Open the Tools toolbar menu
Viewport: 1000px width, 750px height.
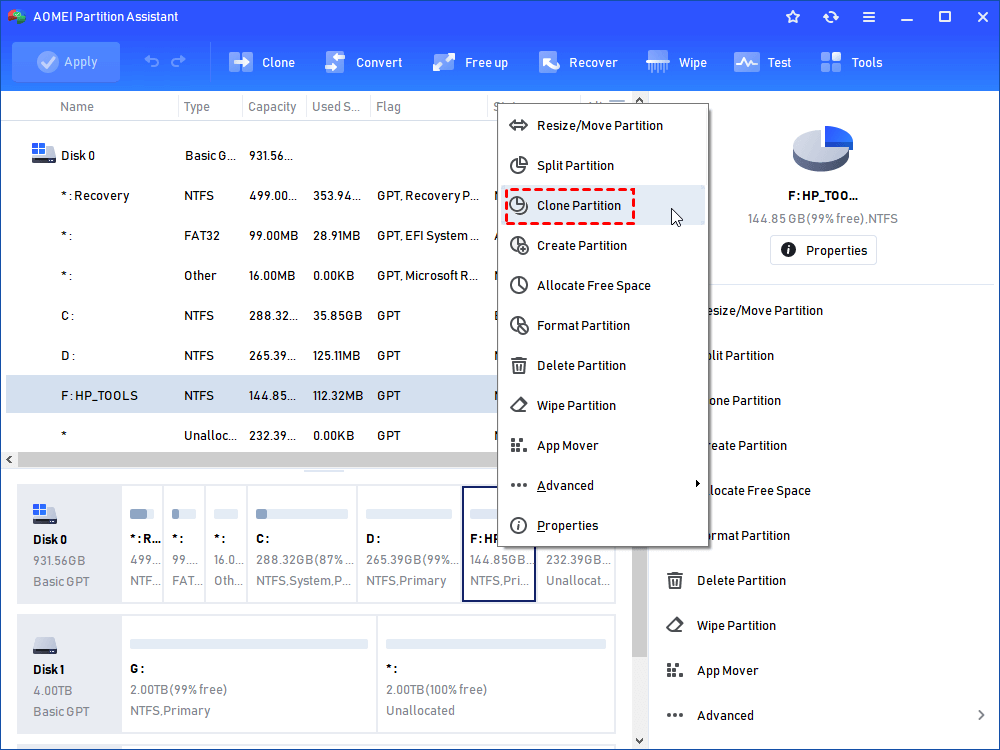851,62
